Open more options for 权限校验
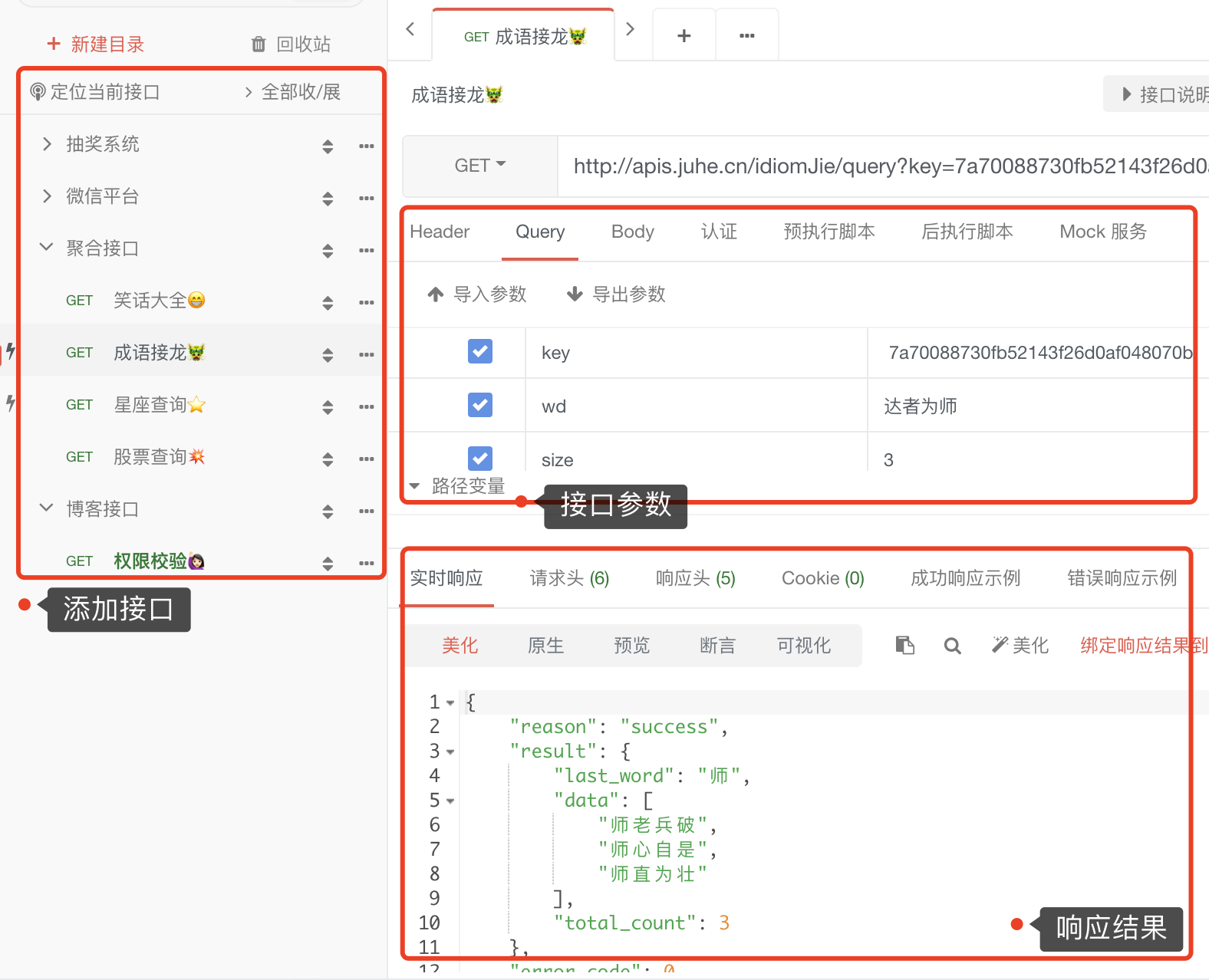 click(x=367, y=563)
